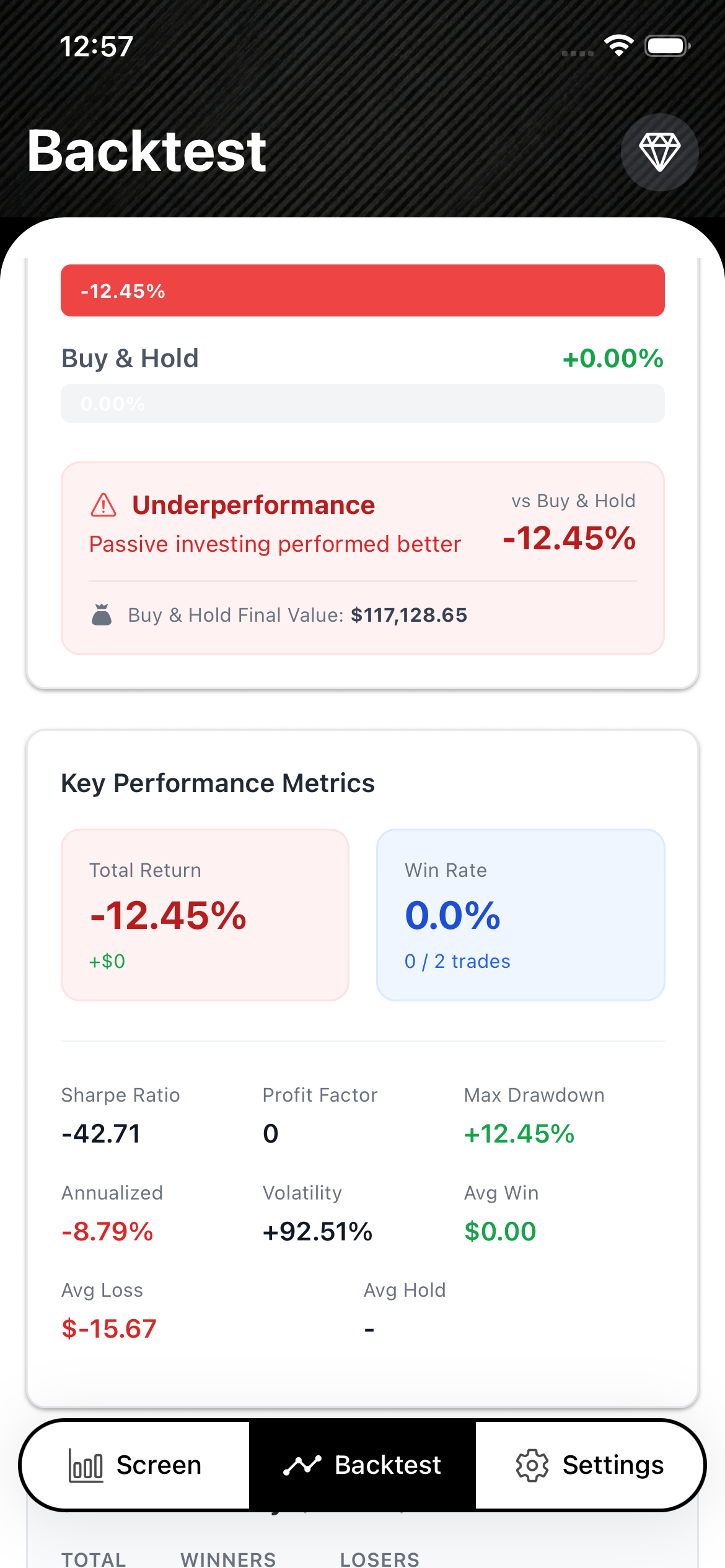Open the Win Rate card

[x=521, y=915]
